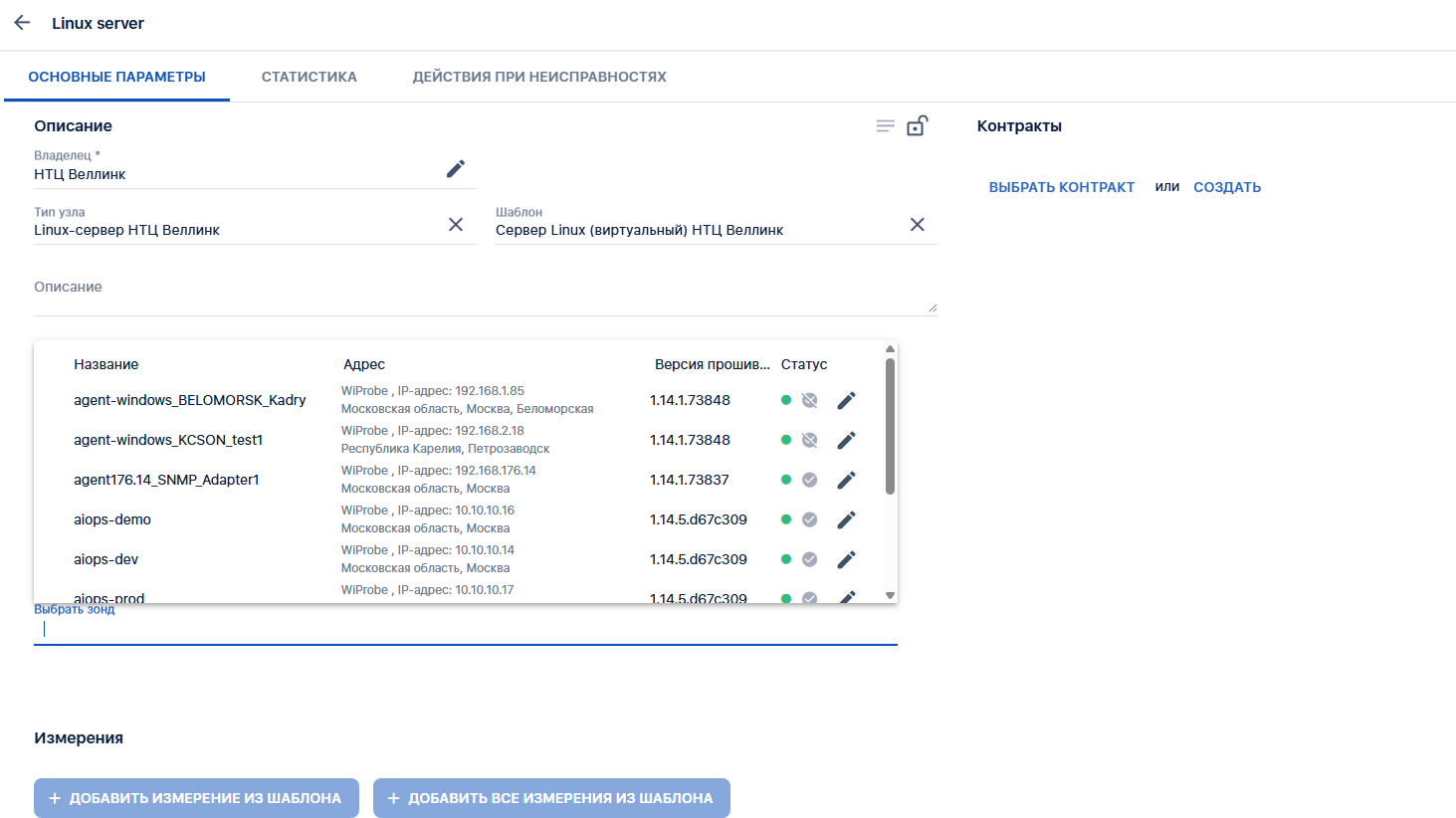The height and width of the screenshot is (818, 1456).
Task: Open the Статистика tab
Action: pyautogui.click(x=309, y=77)
